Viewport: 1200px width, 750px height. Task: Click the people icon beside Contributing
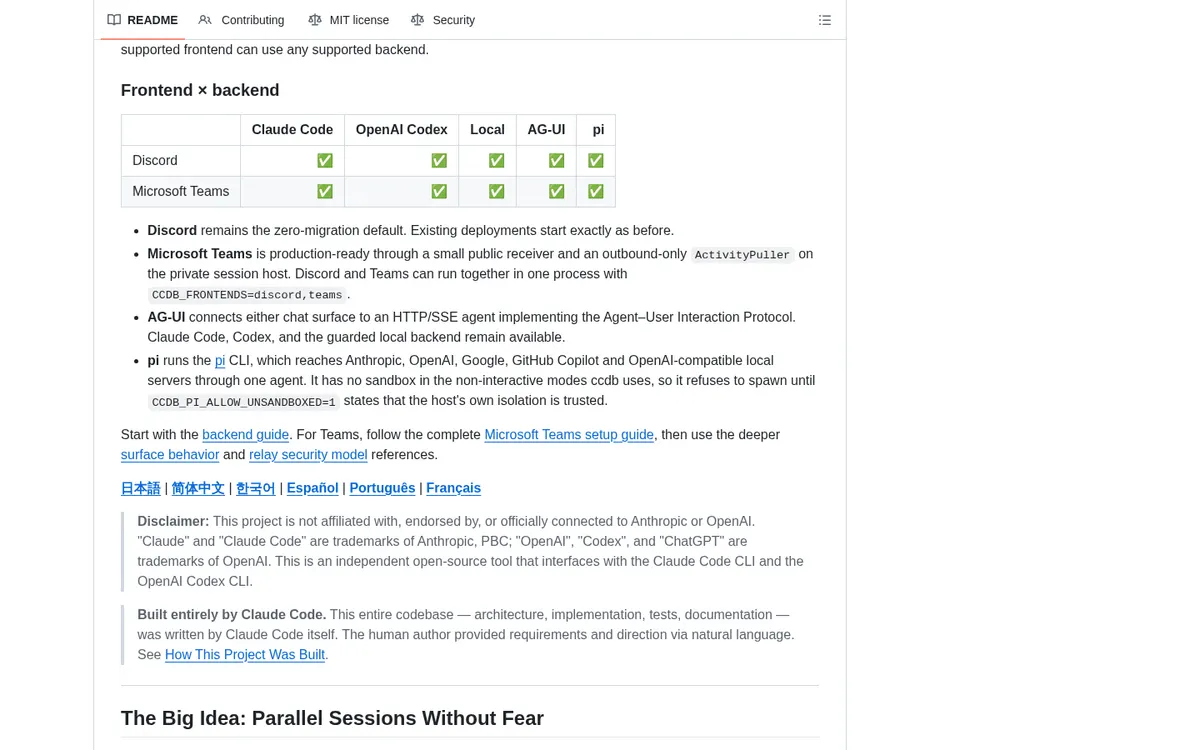tap(205, 20)
